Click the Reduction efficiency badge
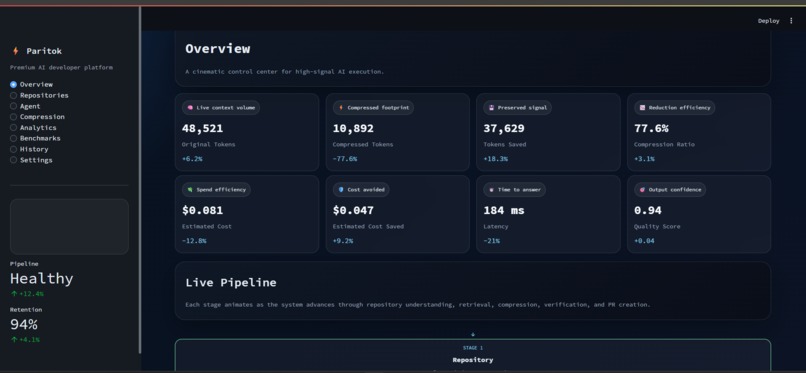This screenshot has height=373, width=806. click(674, 108)
